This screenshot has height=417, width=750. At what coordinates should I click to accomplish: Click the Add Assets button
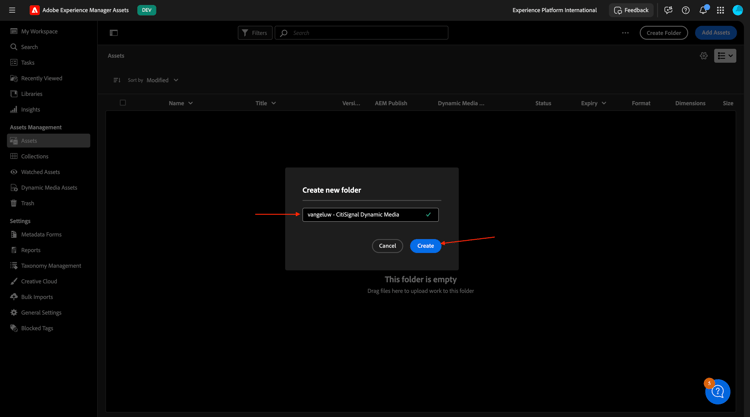[x=716, y=33]
